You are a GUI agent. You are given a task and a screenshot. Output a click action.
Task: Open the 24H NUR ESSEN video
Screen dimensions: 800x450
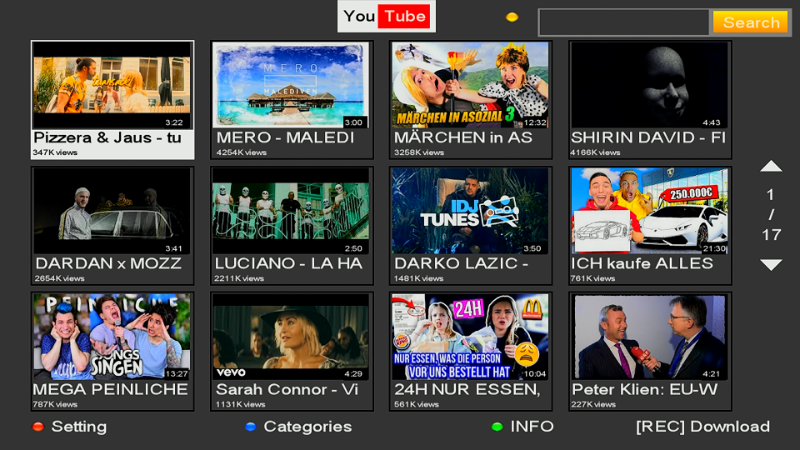[470, 337]
